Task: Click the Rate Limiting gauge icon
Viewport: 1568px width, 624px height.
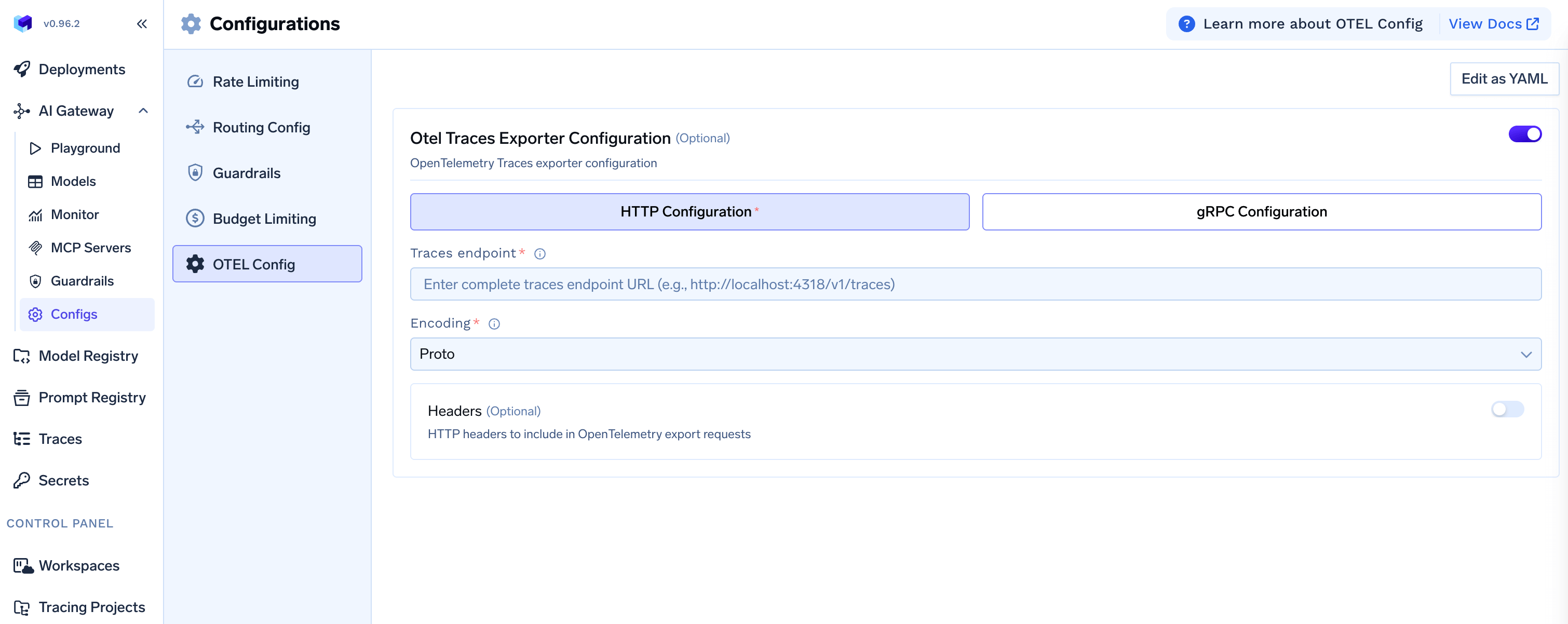Action: pos(195,82)
